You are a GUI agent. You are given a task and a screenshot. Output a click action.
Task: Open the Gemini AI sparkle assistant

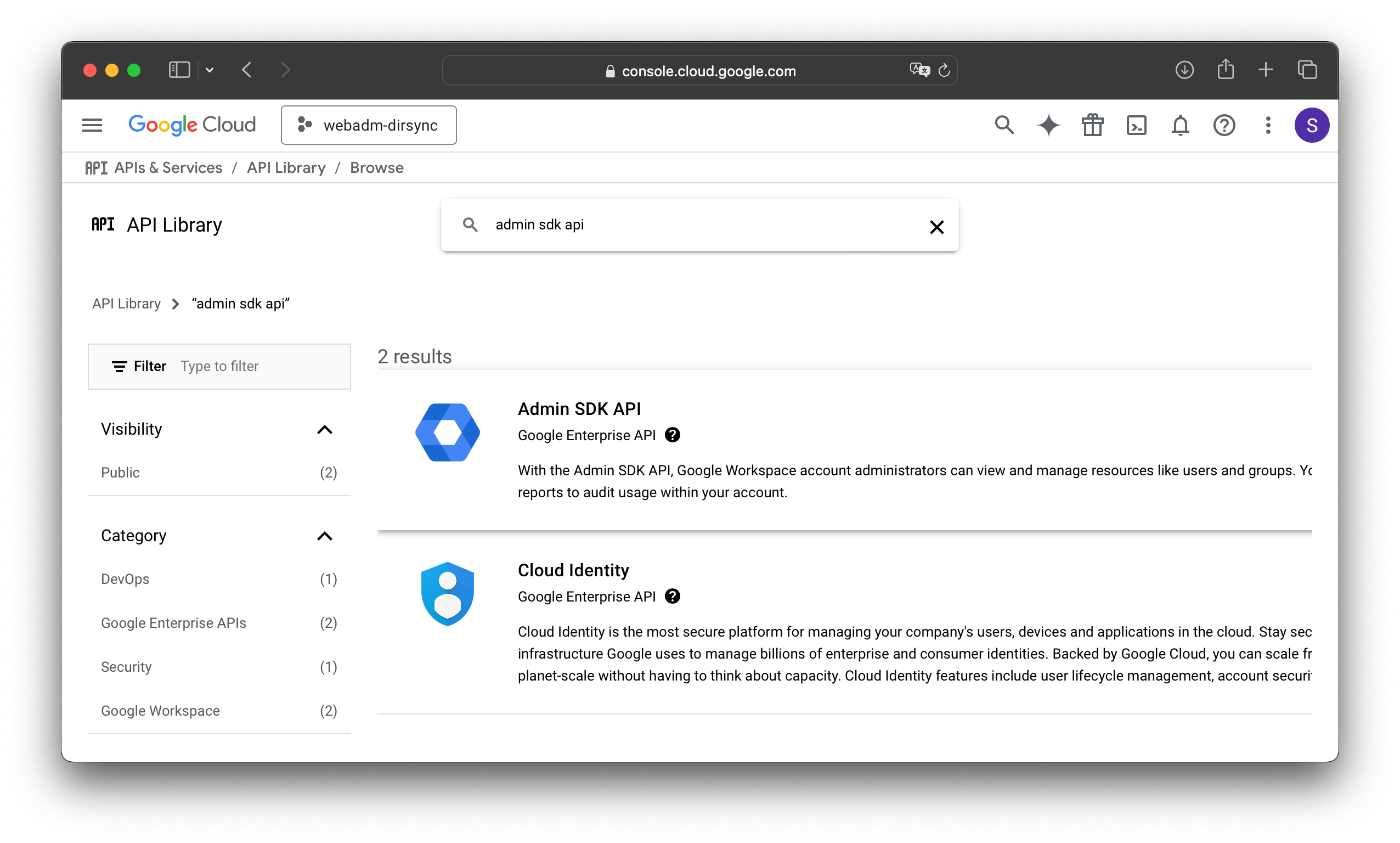[1048, 125]
